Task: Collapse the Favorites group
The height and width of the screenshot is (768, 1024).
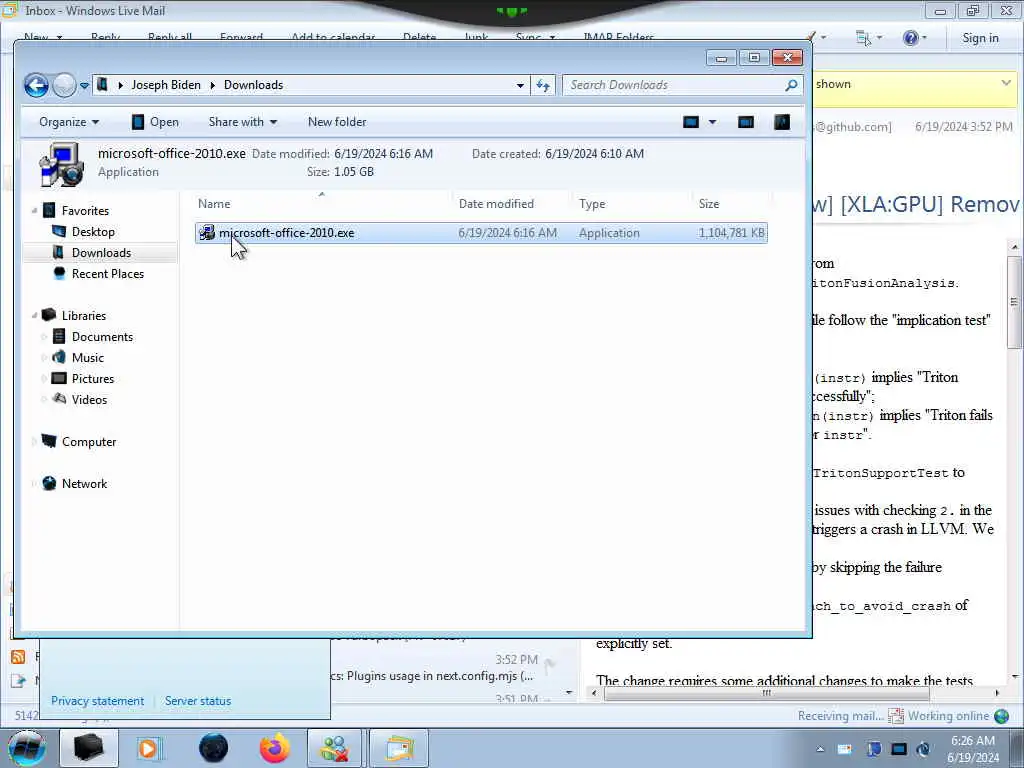Action: point(34,211)
